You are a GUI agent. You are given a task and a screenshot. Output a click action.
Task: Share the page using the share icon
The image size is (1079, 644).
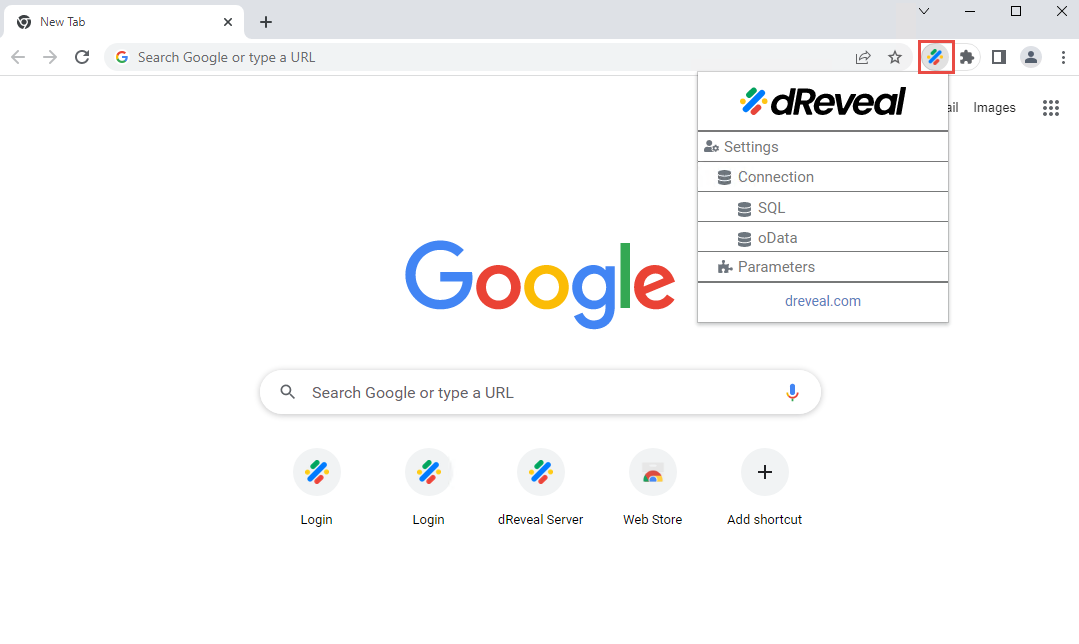(863, 57)
